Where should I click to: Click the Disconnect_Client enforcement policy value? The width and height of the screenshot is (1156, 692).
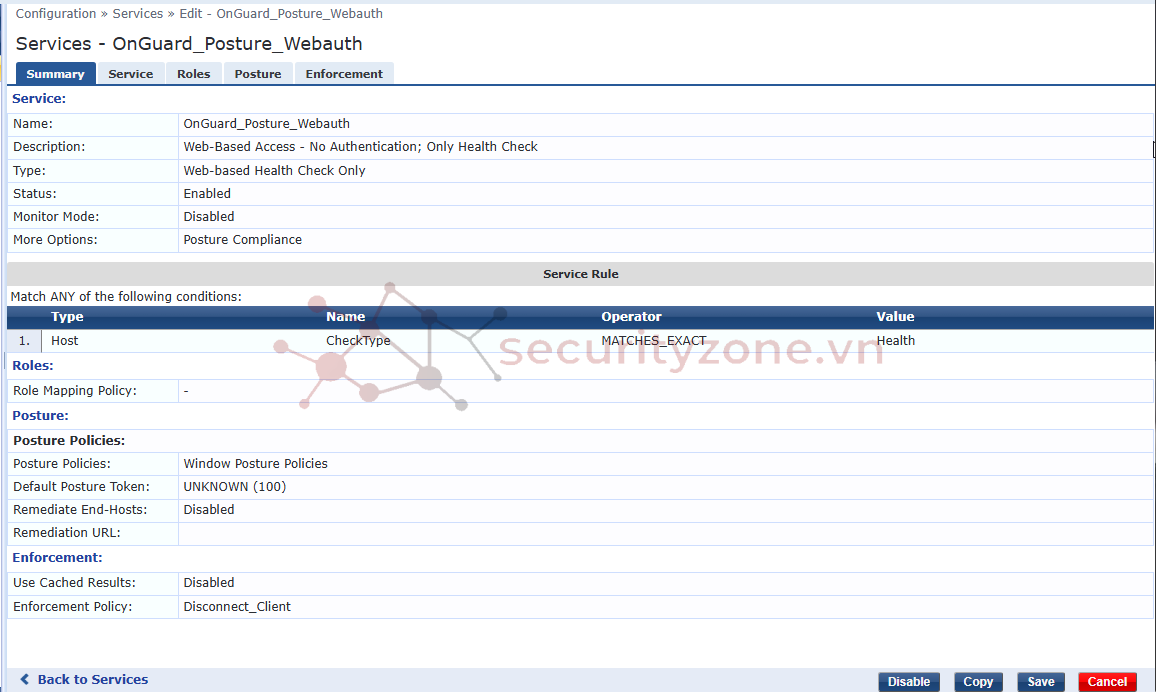tap(237, 606)
